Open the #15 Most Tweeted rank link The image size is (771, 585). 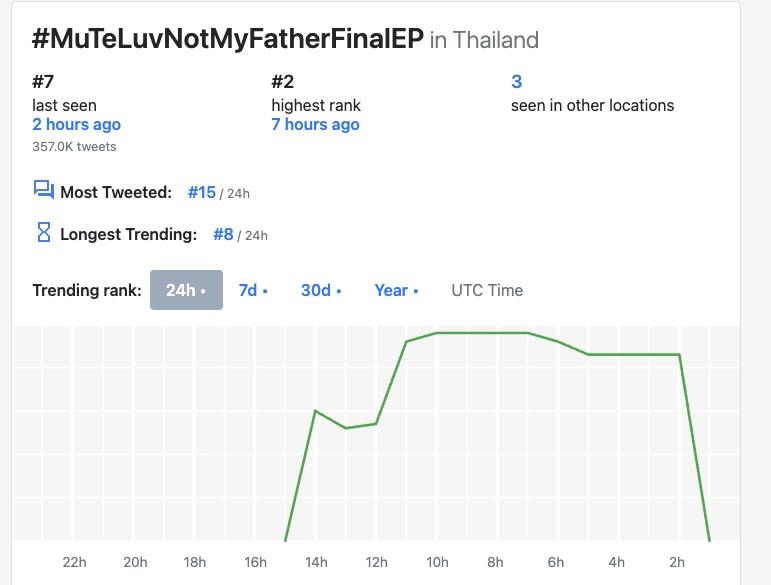(202, 192)
